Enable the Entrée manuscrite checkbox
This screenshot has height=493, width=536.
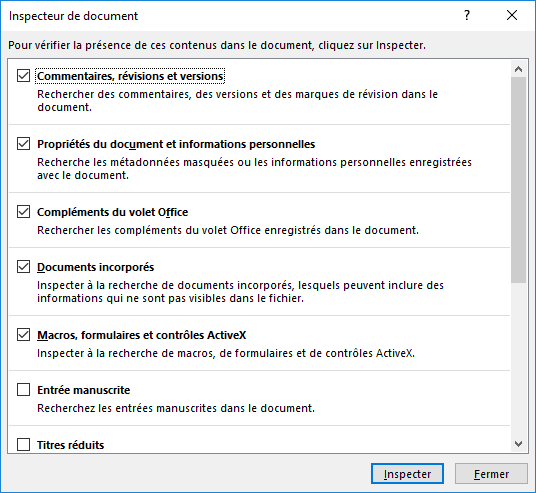(23, 390)
